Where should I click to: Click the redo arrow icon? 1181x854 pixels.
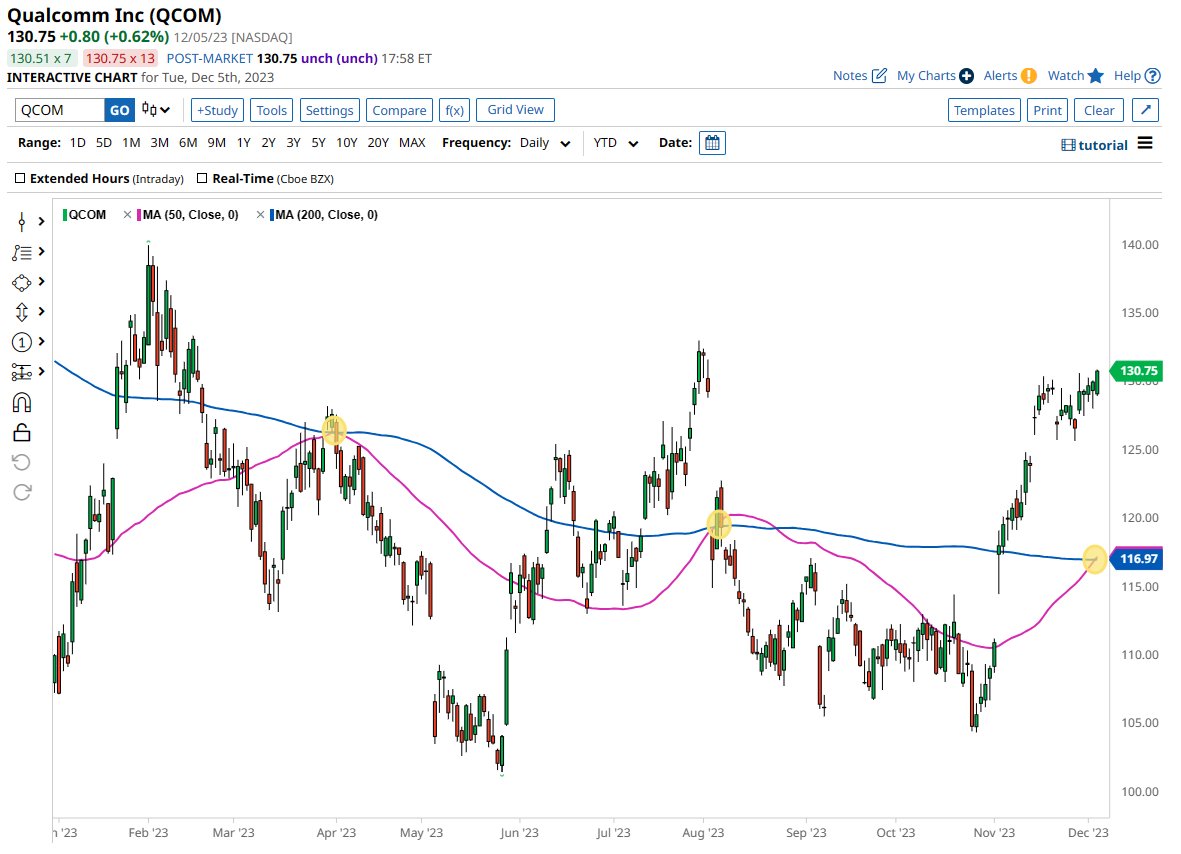tap(22, 493)
